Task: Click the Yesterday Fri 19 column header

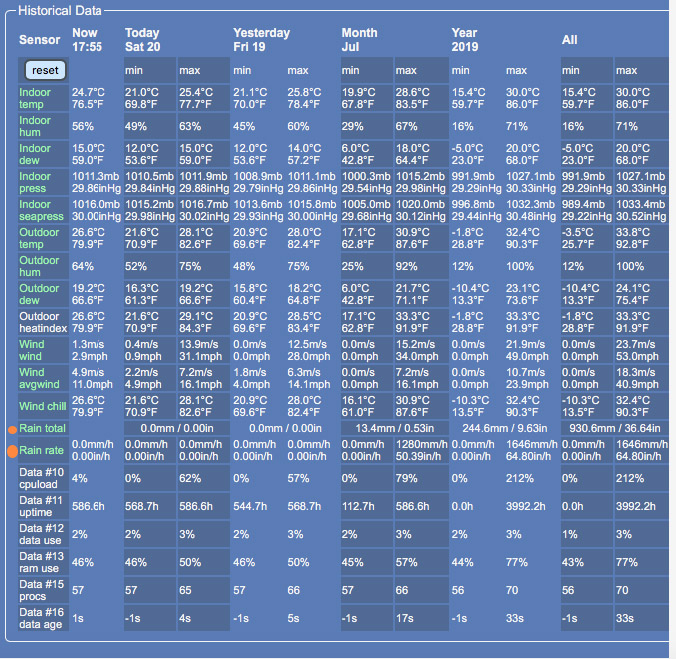Action: coord(261,39)
